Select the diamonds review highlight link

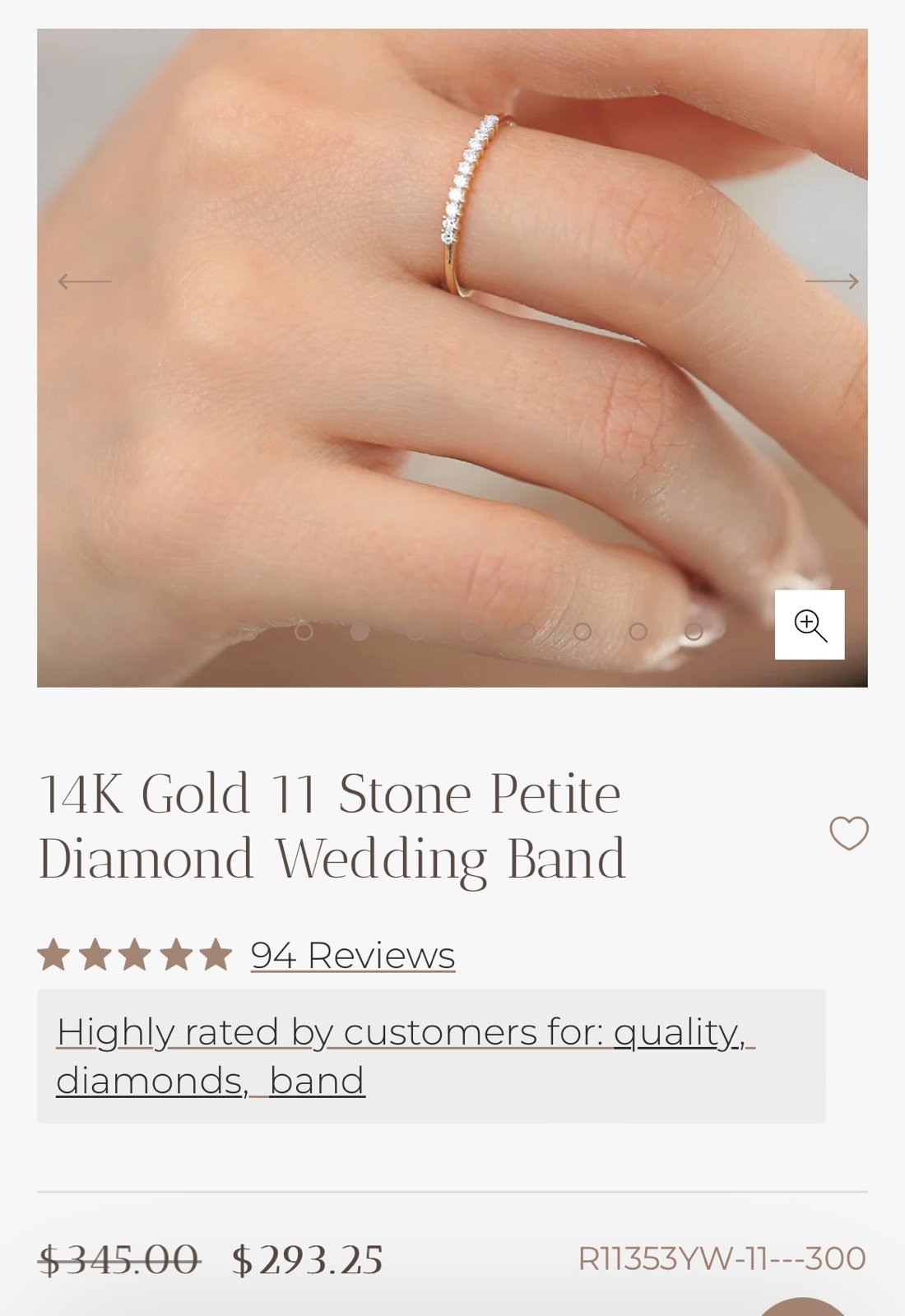[x=152, y=1081]
